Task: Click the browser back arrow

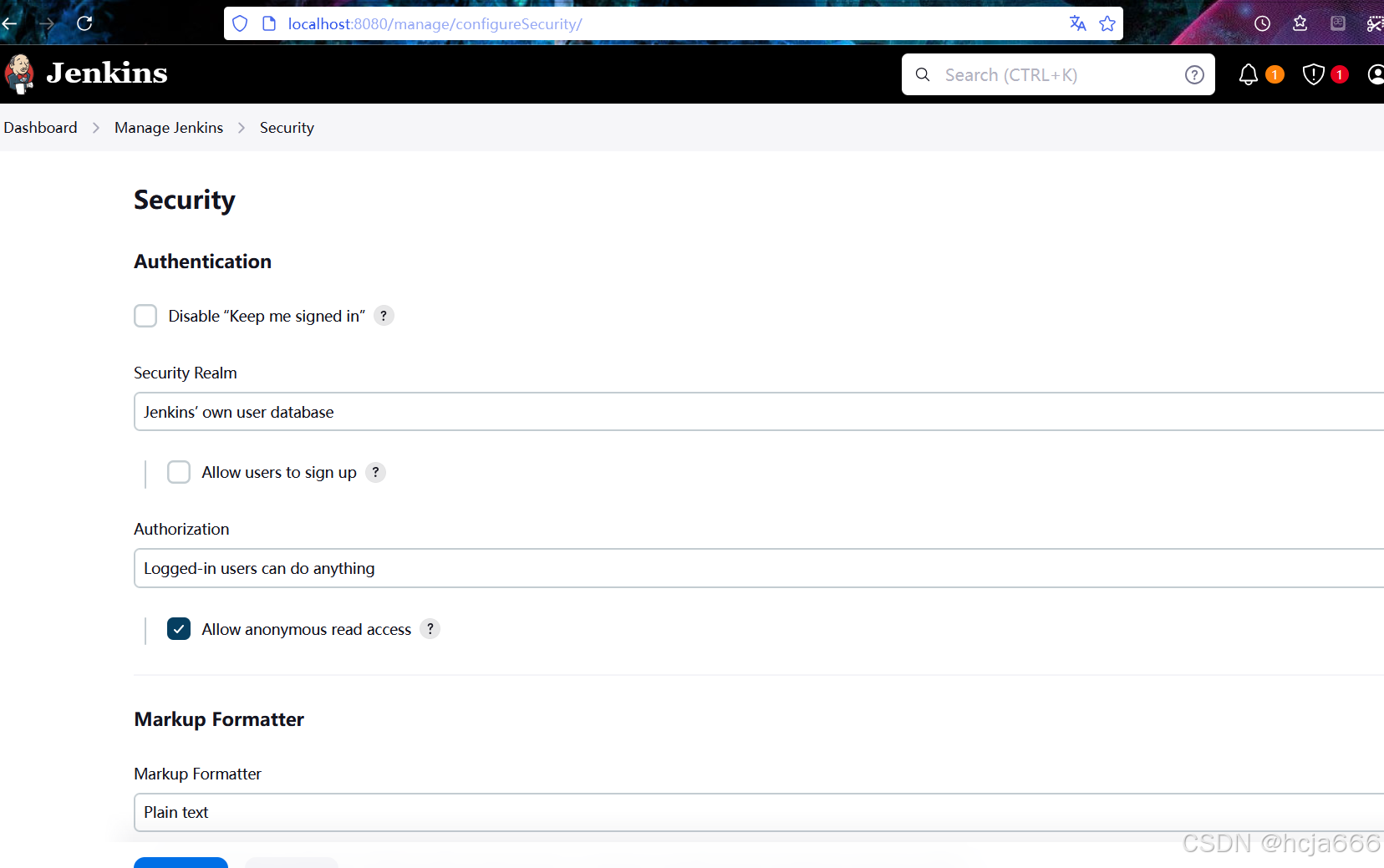Action: (9, 23)
